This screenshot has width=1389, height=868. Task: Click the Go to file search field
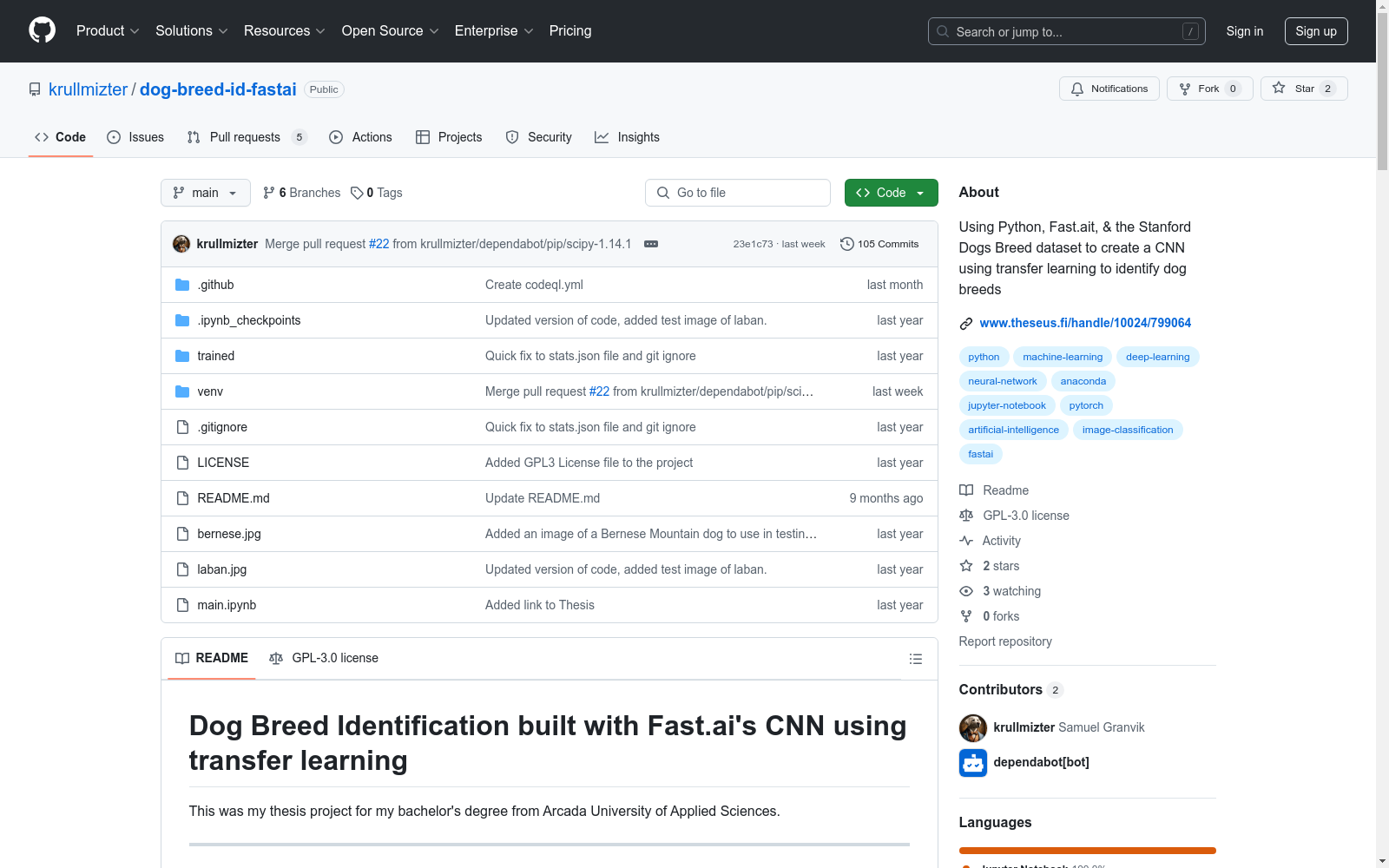738,193
